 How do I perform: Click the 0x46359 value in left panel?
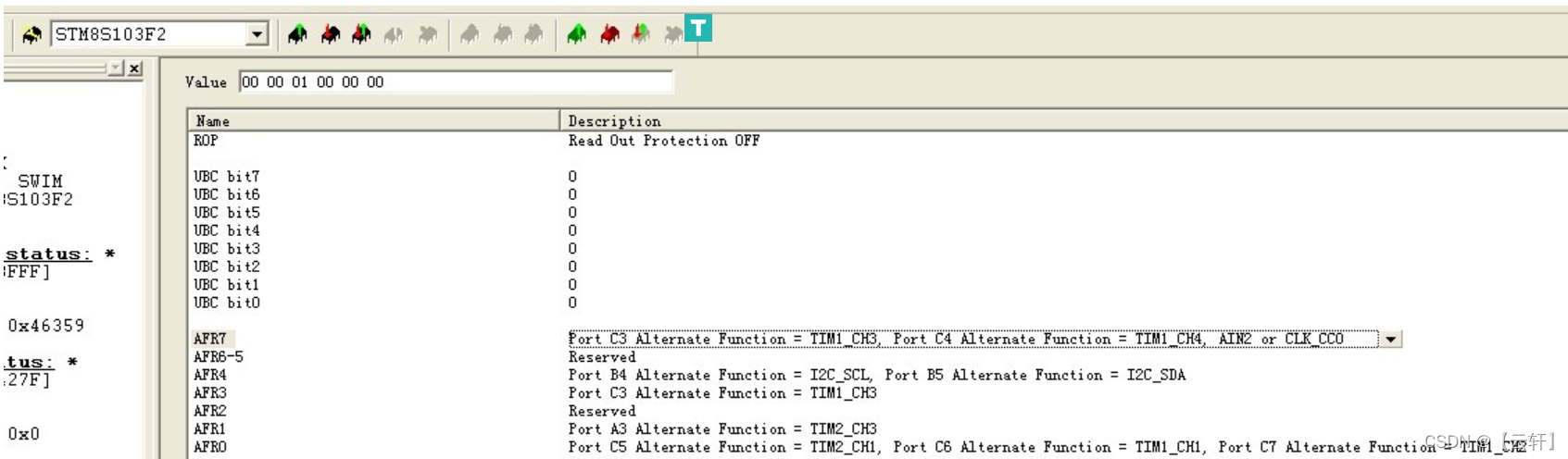click(46, 326)
